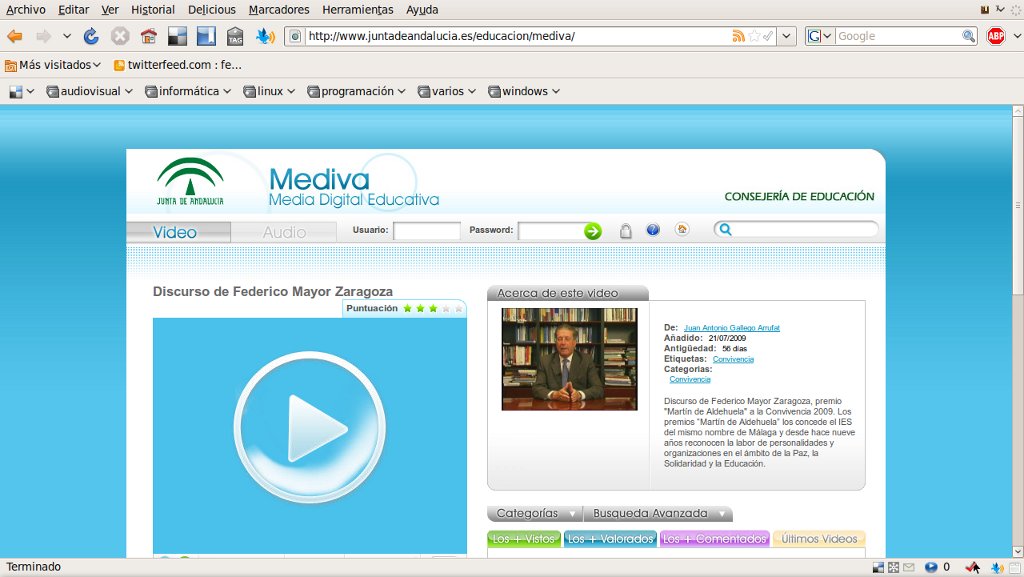Open the linux bookmarks folder dropdown
This screenshot has width=1024, height=577.
tap(269, 91)
